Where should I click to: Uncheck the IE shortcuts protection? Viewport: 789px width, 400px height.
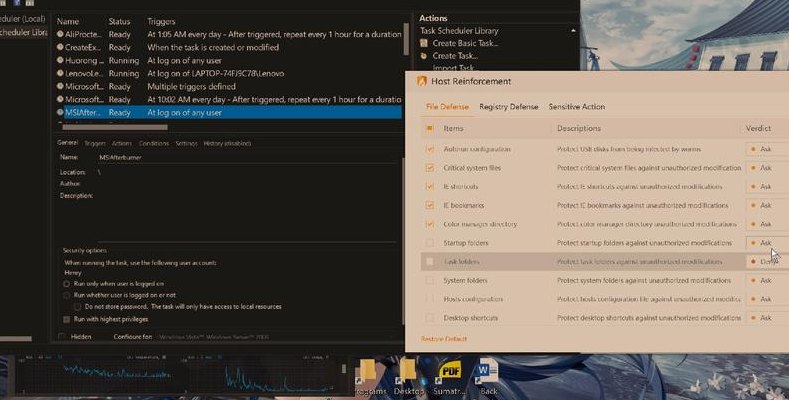pyautogui.click(x=429, y=187)
